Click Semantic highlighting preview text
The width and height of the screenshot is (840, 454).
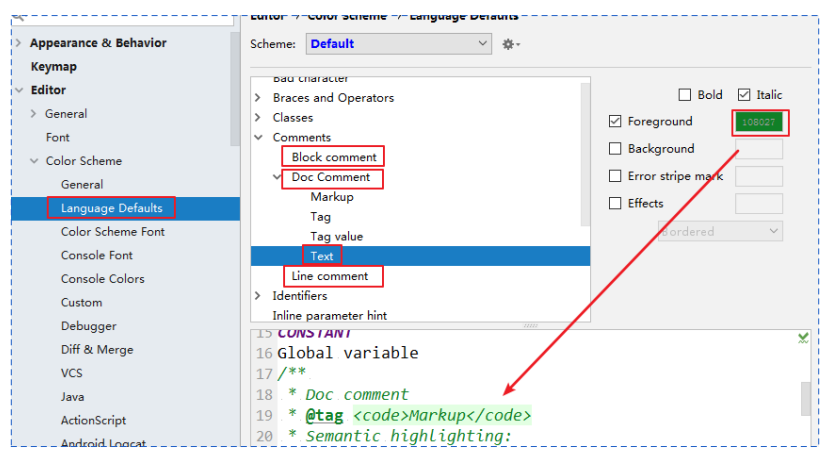tap(409, 436)
